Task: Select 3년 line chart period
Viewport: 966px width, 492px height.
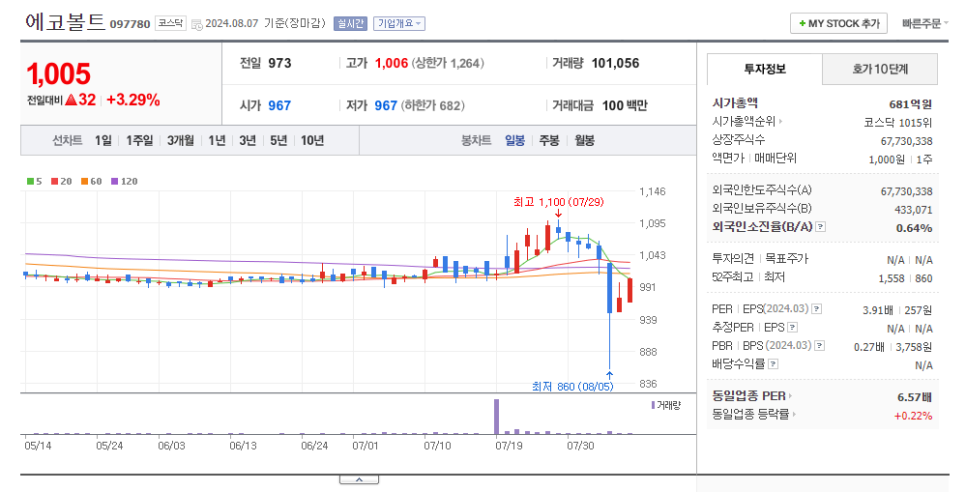Action: 248,140
